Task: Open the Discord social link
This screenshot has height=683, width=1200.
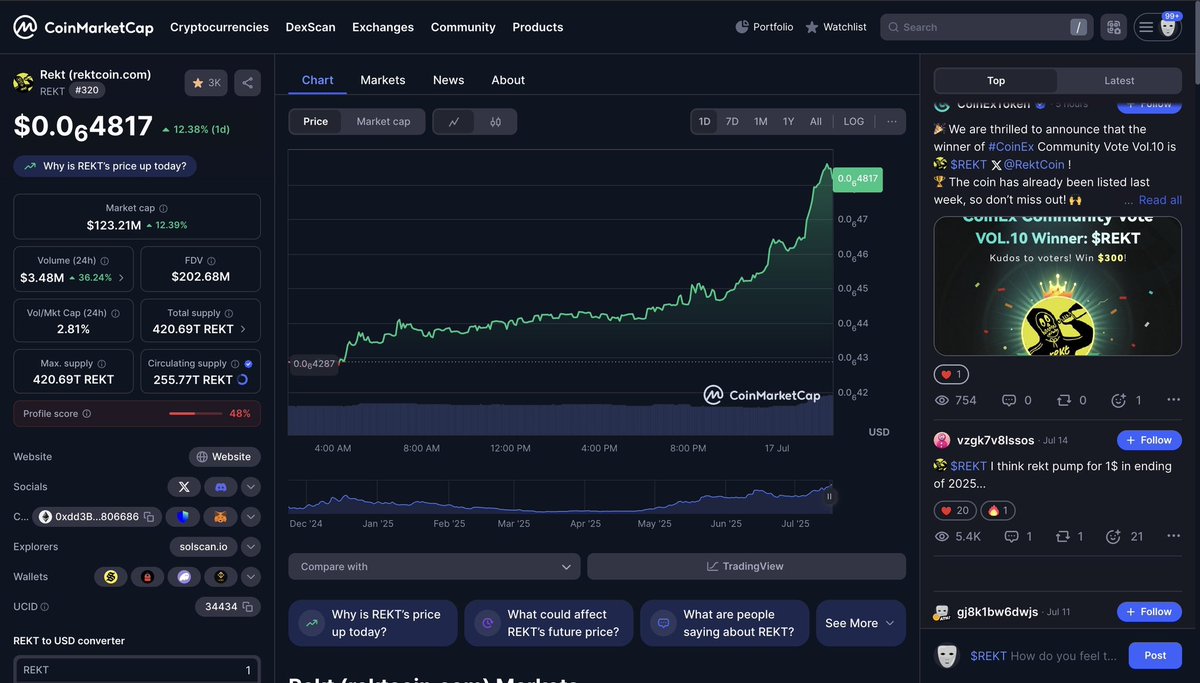Action: (221, 487)
